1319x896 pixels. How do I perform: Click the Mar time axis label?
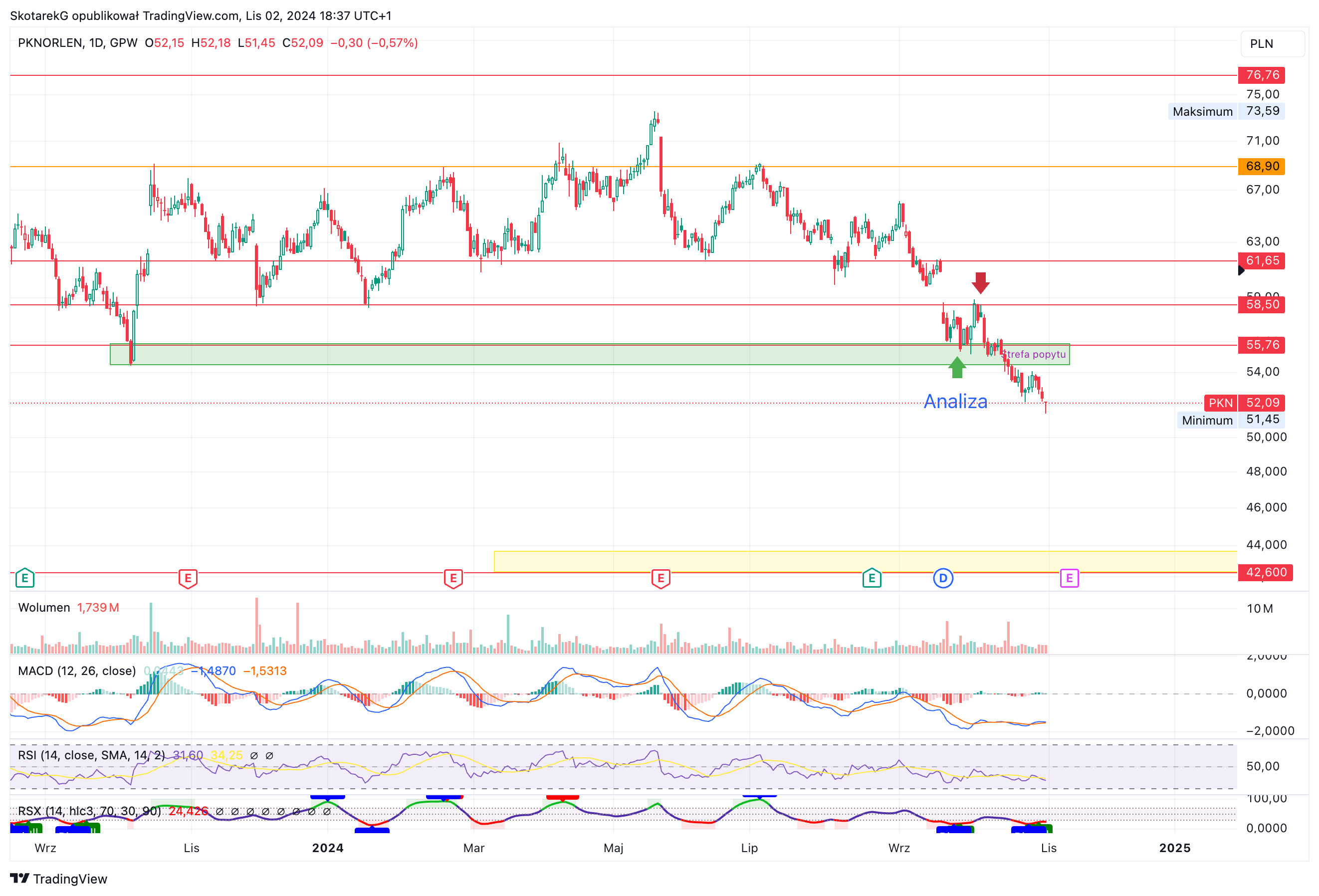click(473, 848)
